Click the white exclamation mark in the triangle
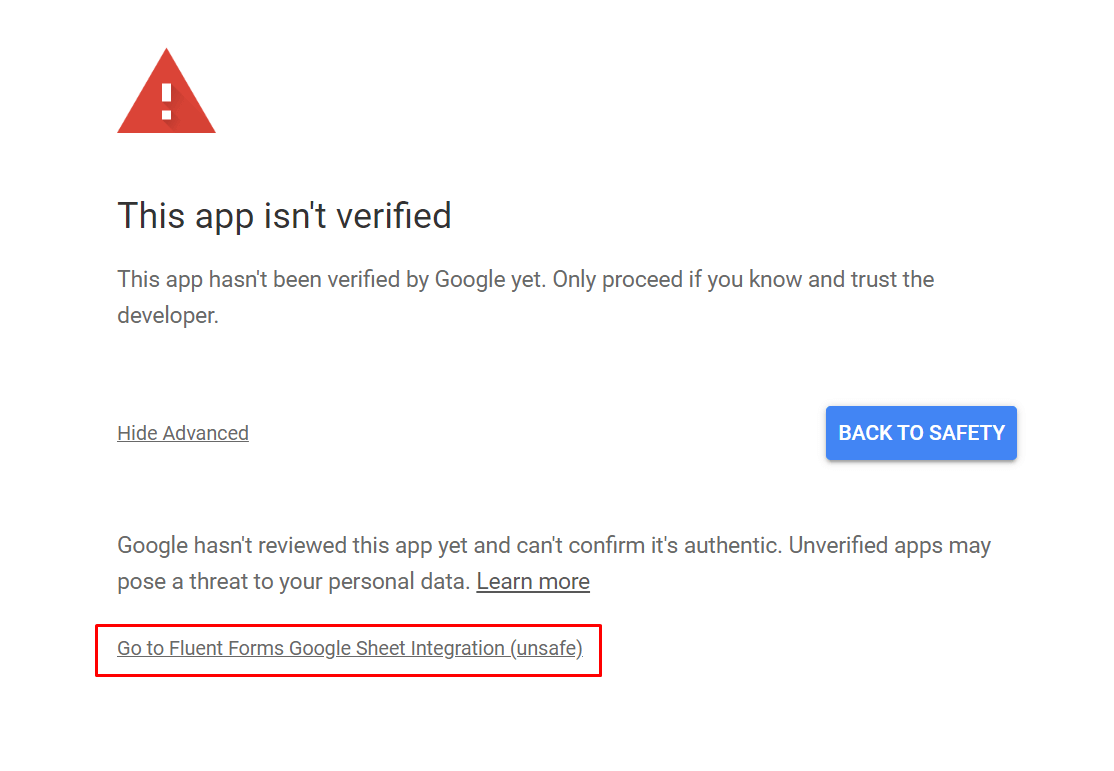The height and width of the screenshot is (771, 1114). (x=166, y=101)
